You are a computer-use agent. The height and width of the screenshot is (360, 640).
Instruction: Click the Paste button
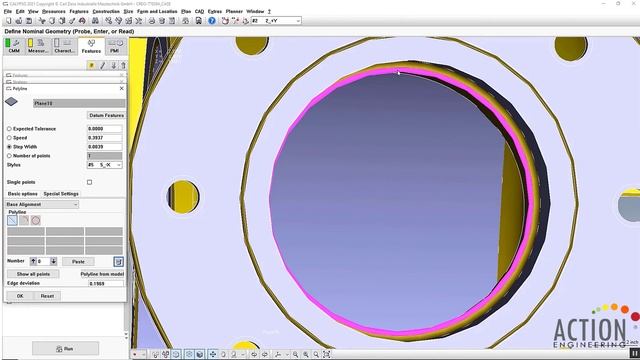coord(78,262)
